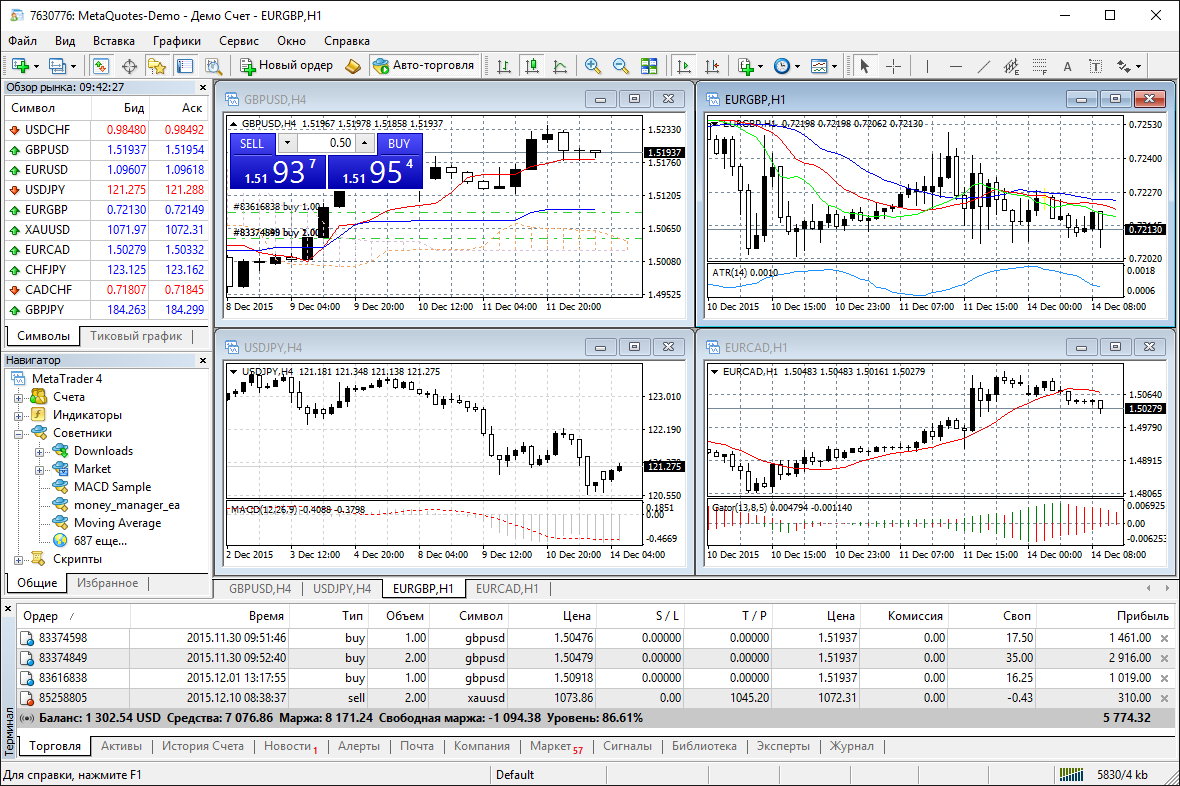Draw a vertical line tool

point(927,66)
